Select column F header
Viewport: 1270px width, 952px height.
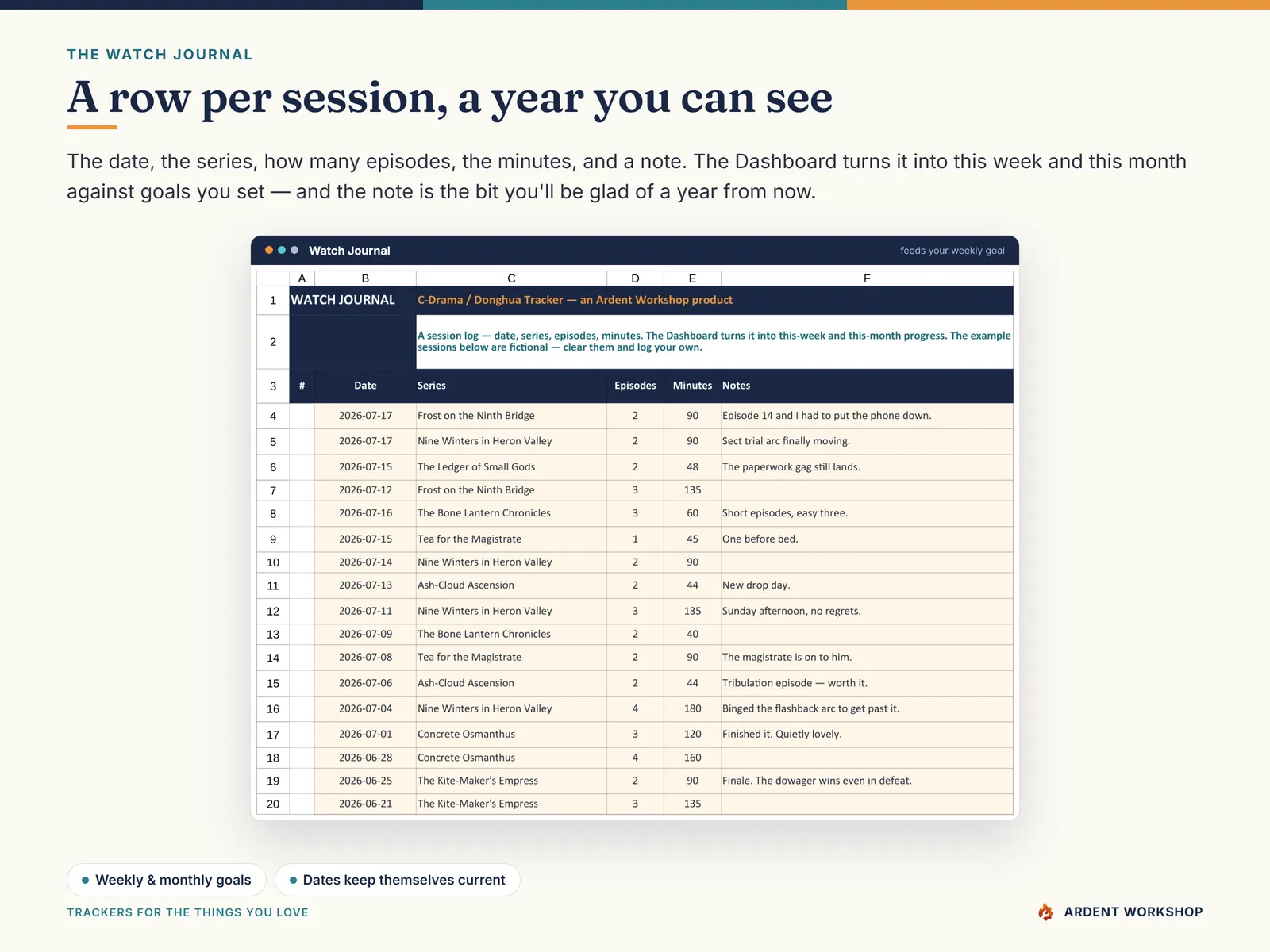pyautogui.click(x=867, y=278)
